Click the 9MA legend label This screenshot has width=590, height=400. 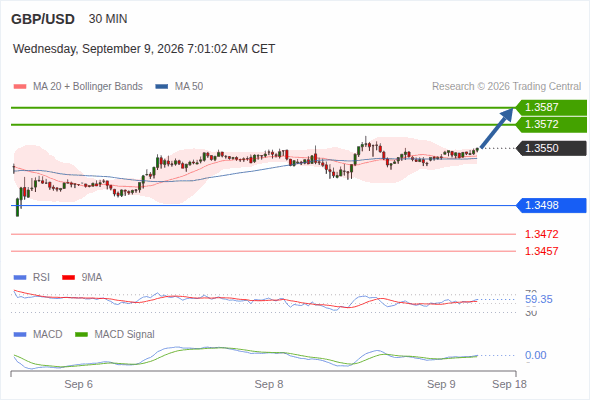click(92, 278)
